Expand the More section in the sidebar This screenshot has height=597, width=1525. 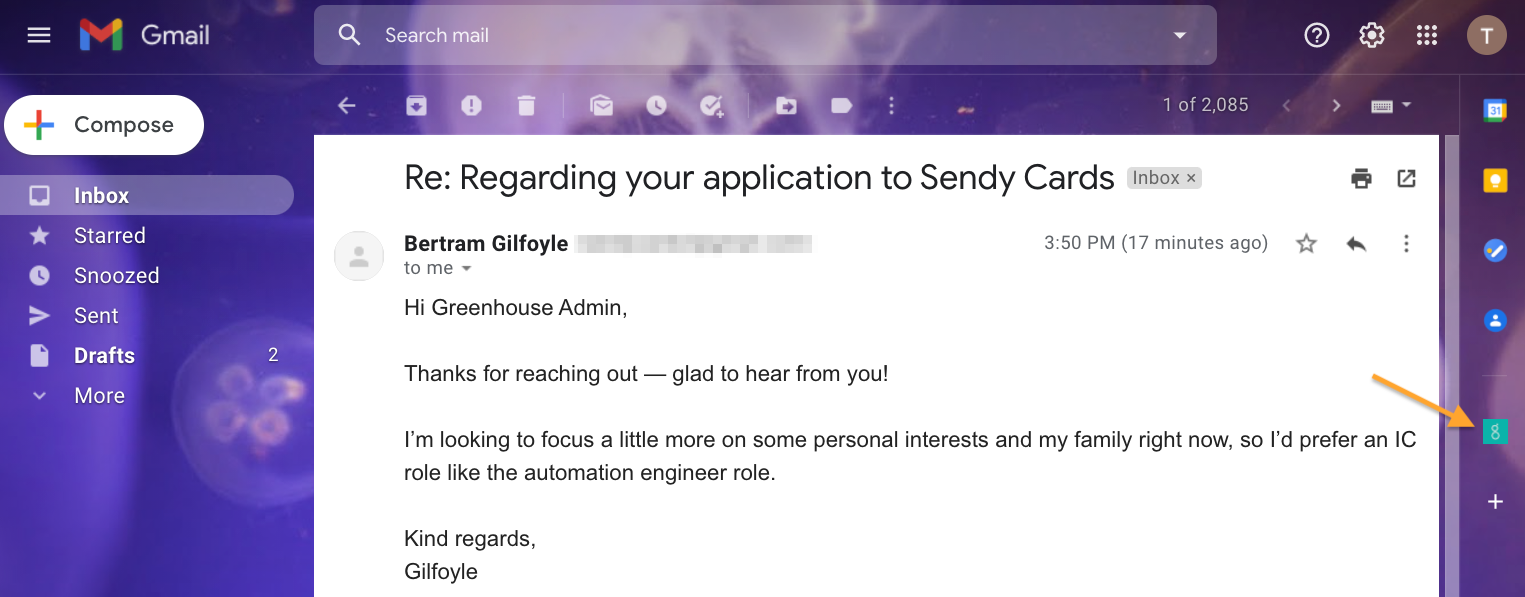point(99,396)
